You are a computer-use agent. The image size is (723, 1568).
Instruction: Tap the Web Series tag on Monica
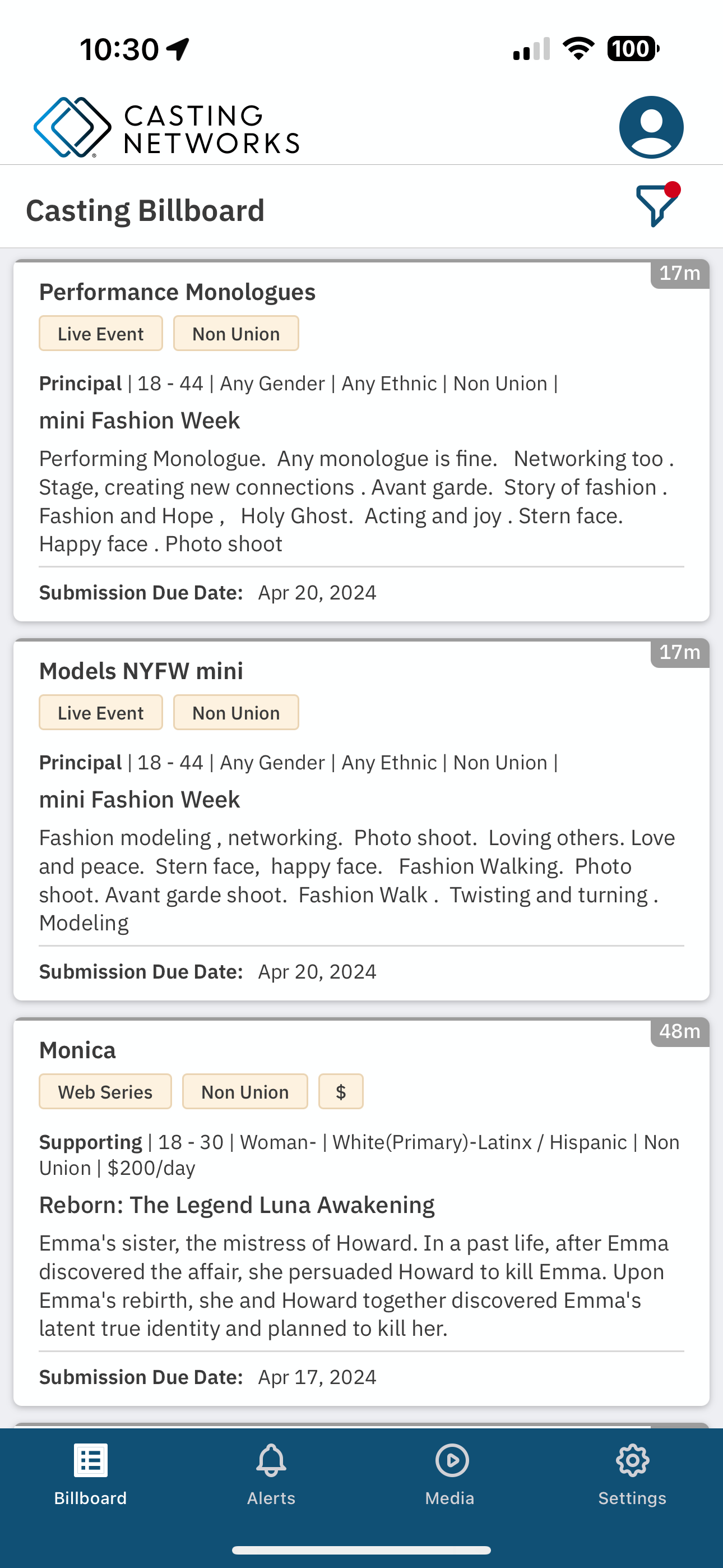tap(105, 1091)
